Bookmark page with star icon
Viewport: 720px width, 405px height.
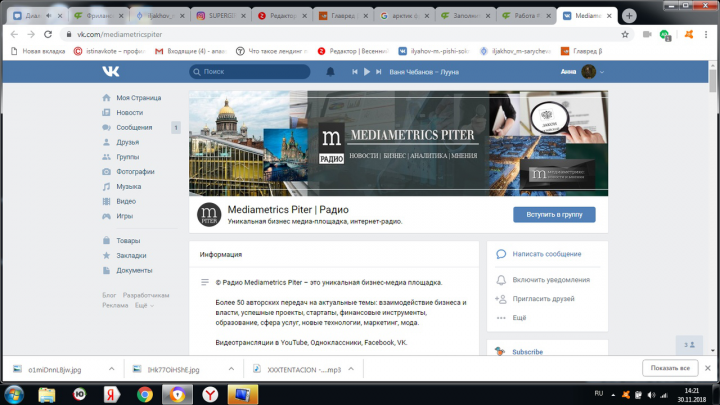pyautogui.click(x=625, y=34)
